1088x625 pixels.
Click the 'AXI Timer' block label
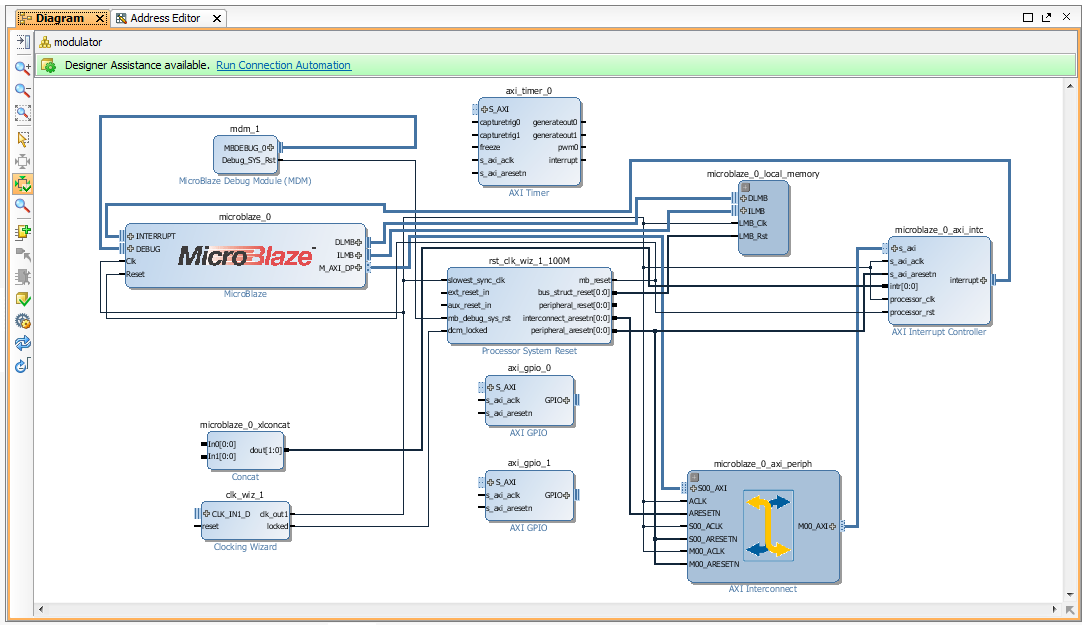[x=529, y=193]
